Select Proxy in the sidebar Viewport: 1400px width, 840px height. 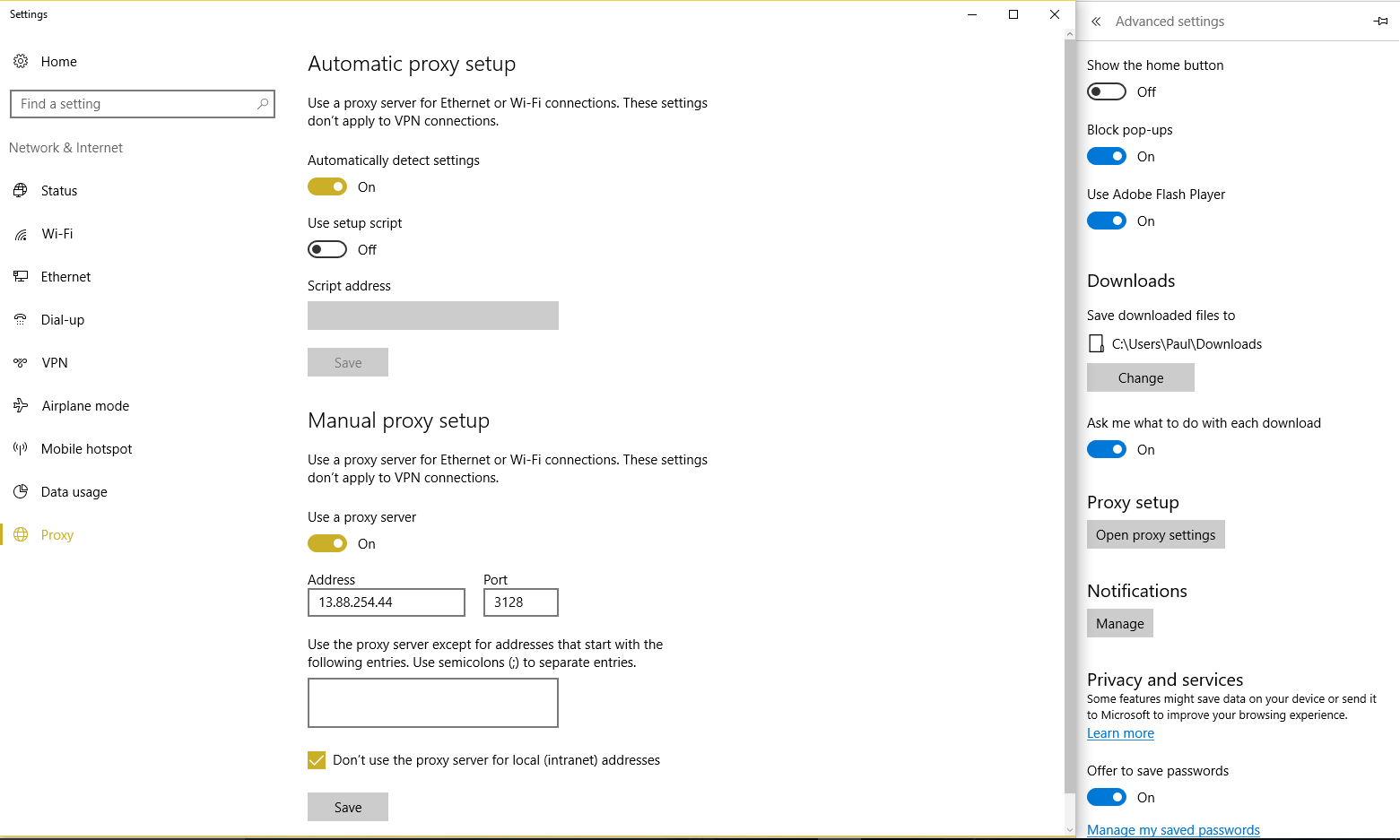click(x=57, y=534)
